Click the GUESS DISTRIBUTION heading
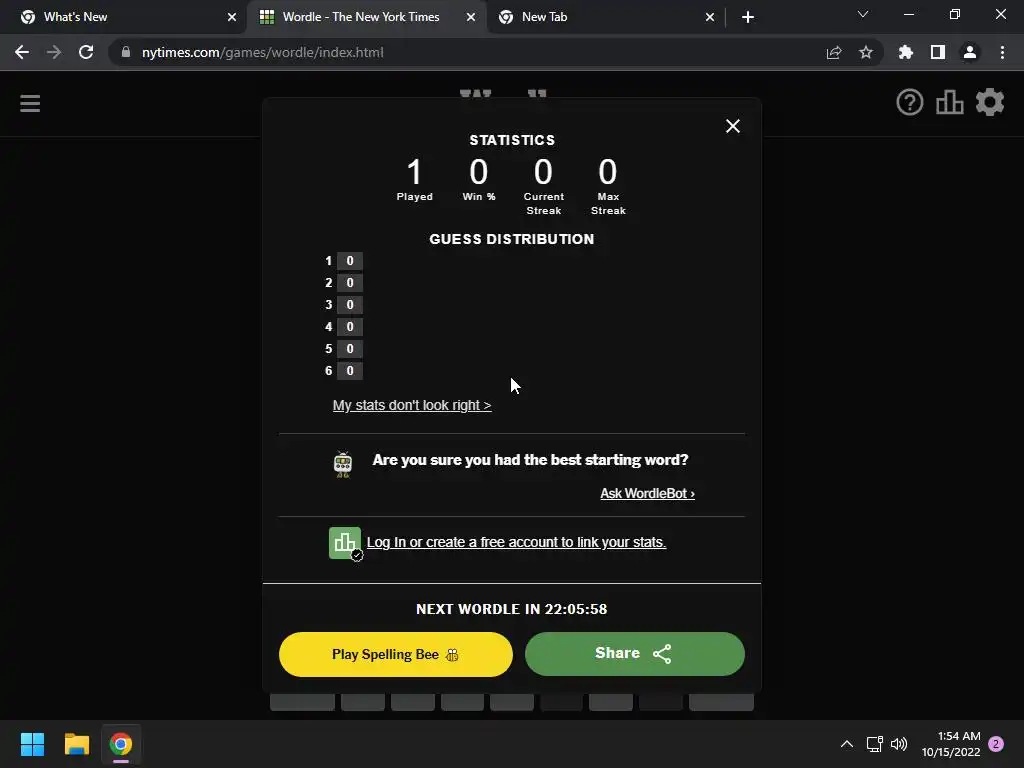1024x768 pixels. (512, 239)
